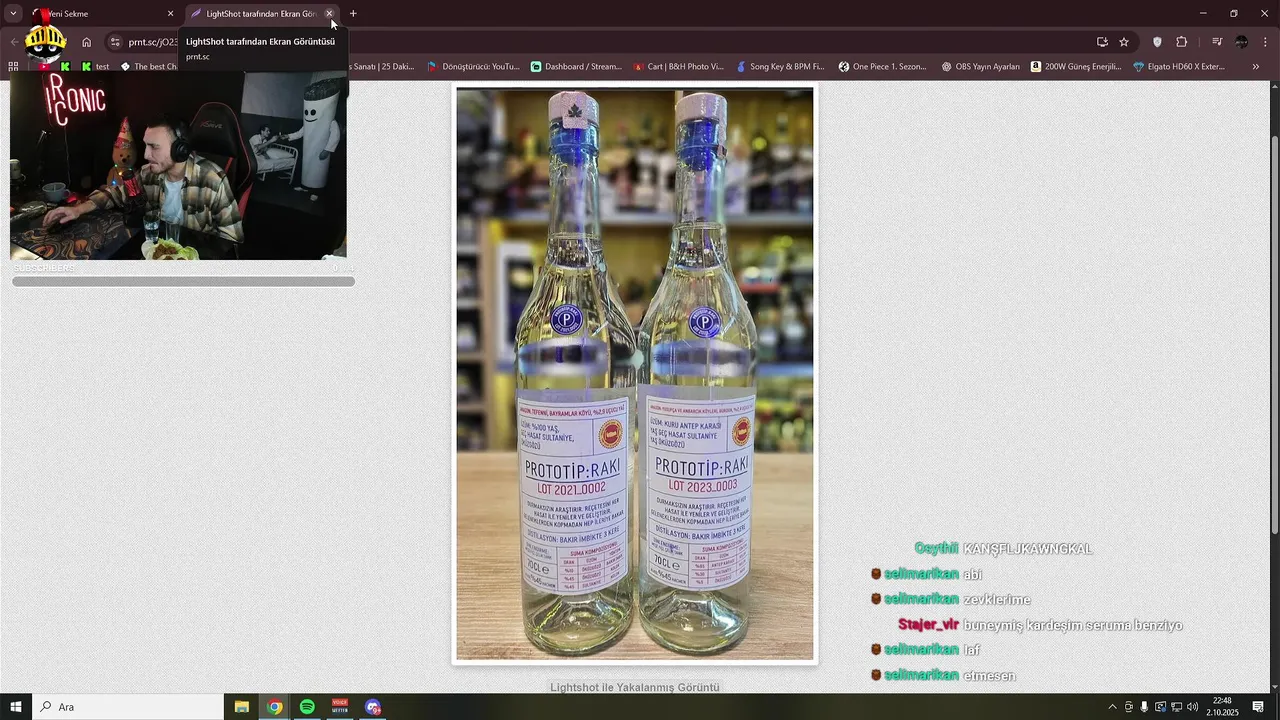Click chat message 'buneymiş kardeşim seruma benziyo'
This screenshot has height=720, width=1280.
tap(1073, 625)
